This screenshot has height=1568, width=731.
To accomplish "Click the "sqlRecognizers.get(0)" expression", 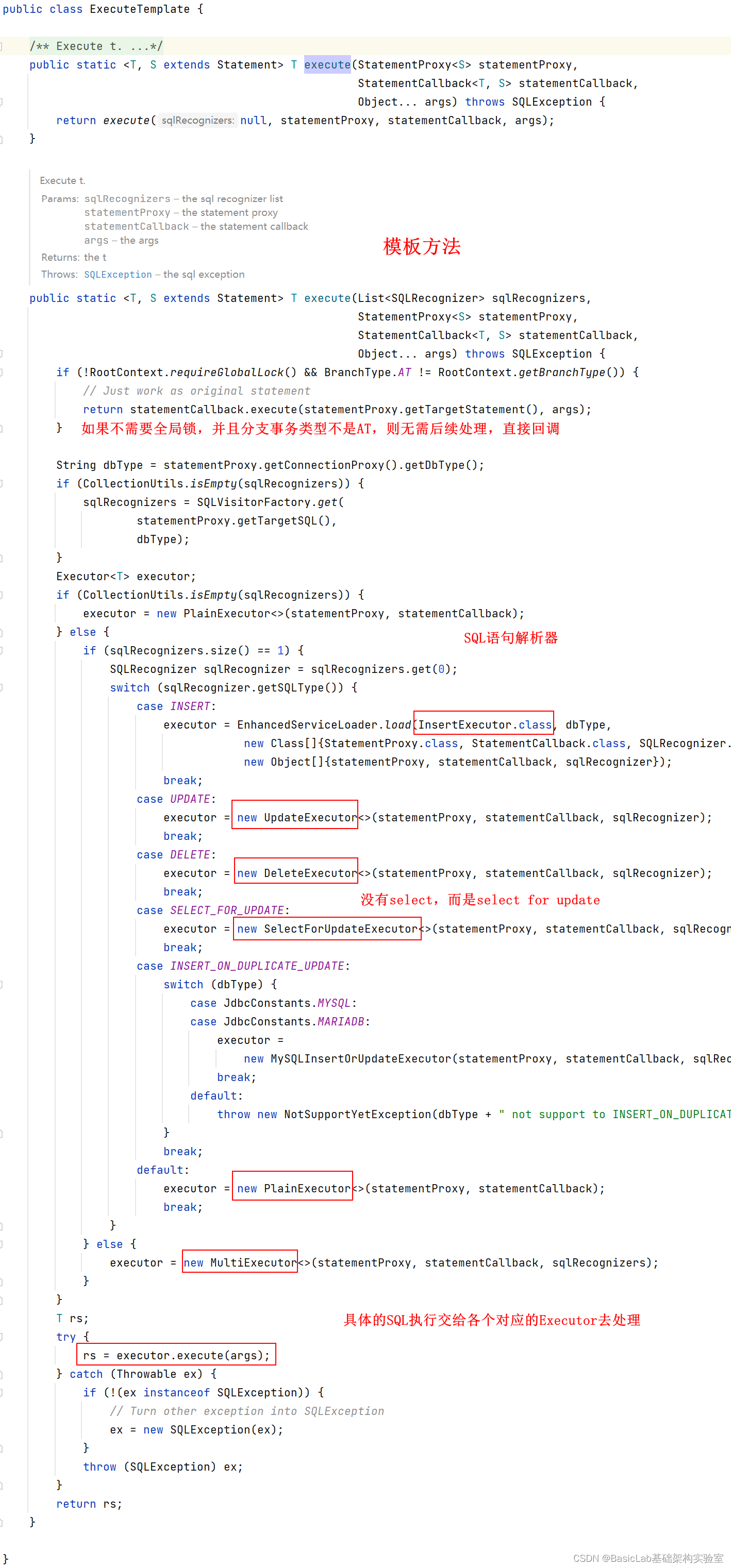I will [381, 669].
